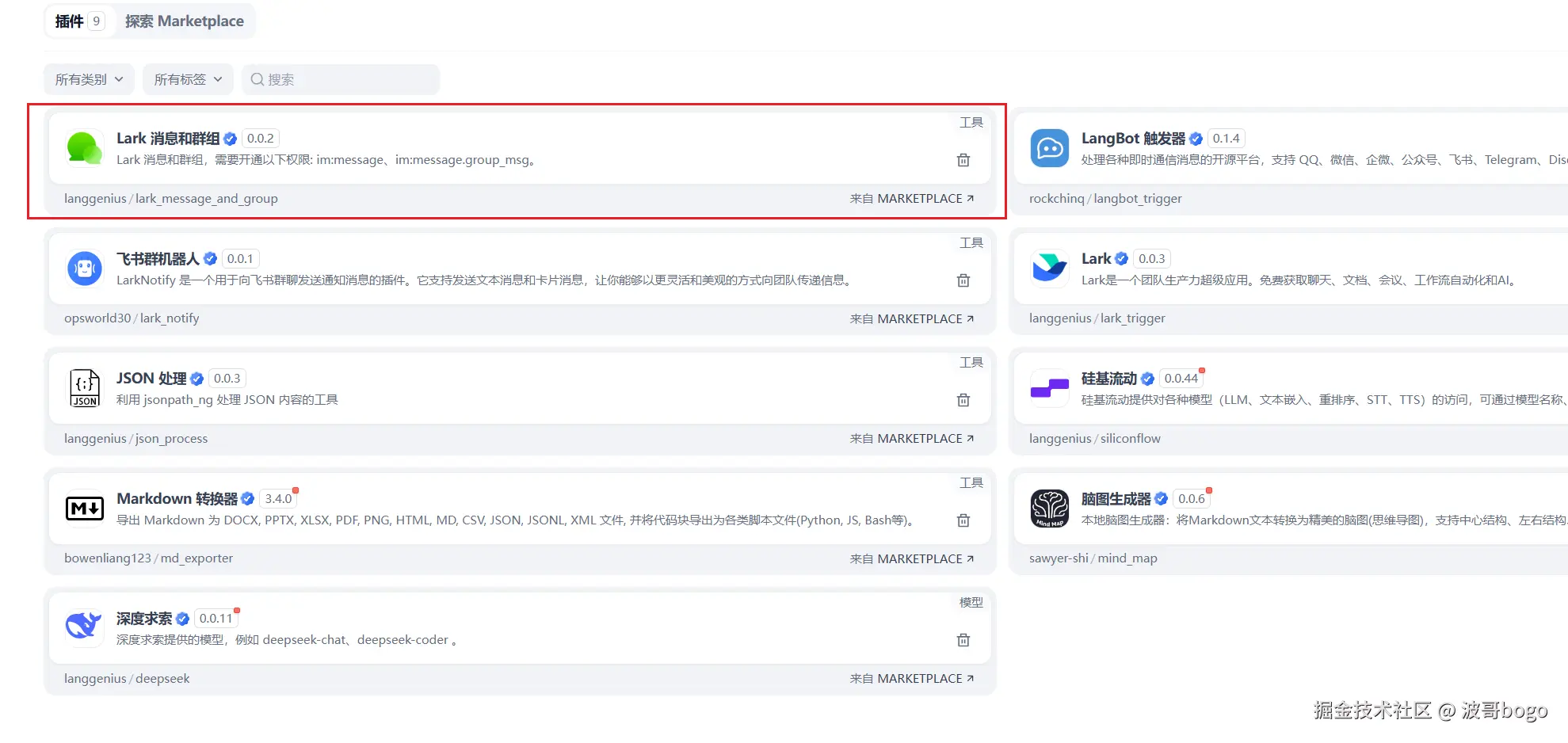
Task: Click the 脑图生成器 Mind Map icon
Action: coord(1050,509)
